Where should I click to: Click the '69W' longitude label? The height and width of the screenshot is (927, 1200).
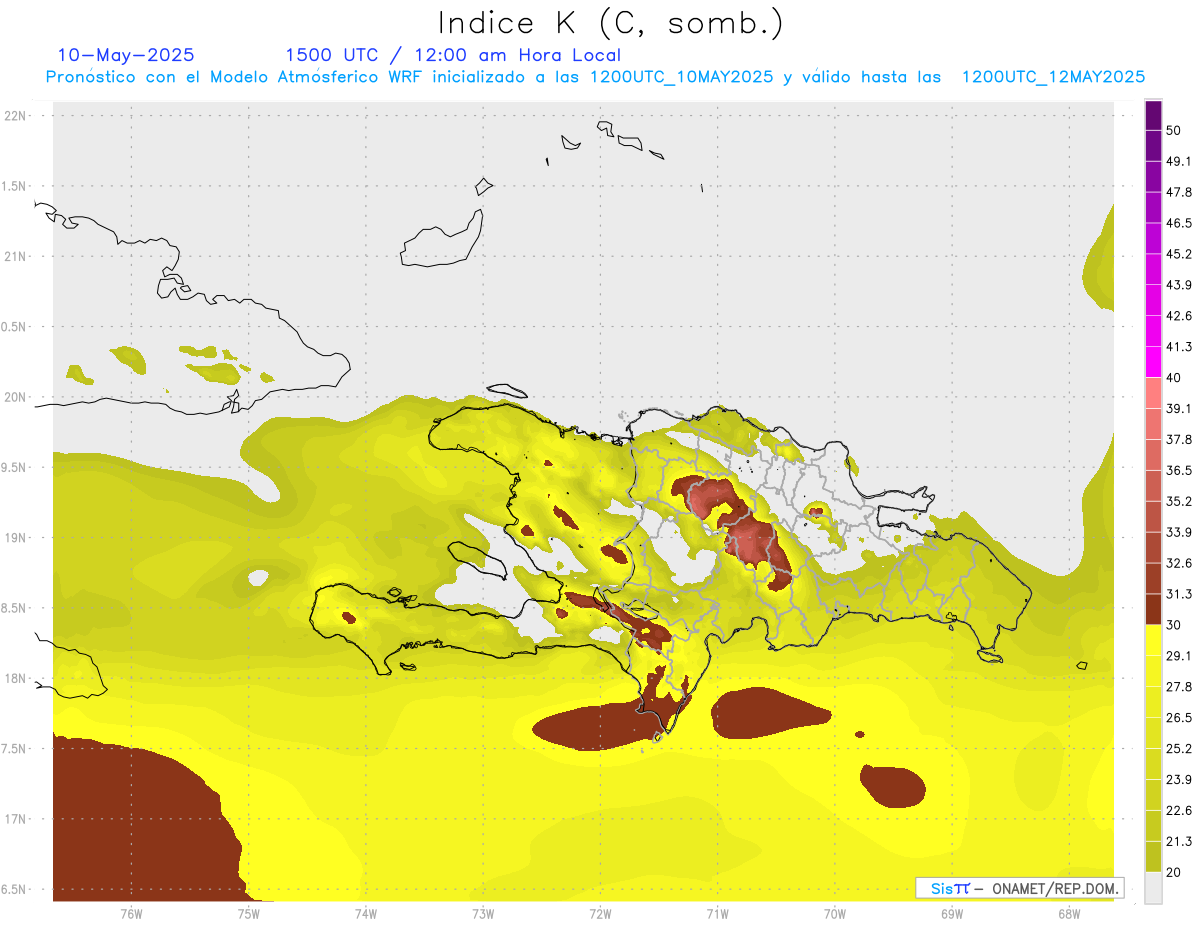point(952,913)
